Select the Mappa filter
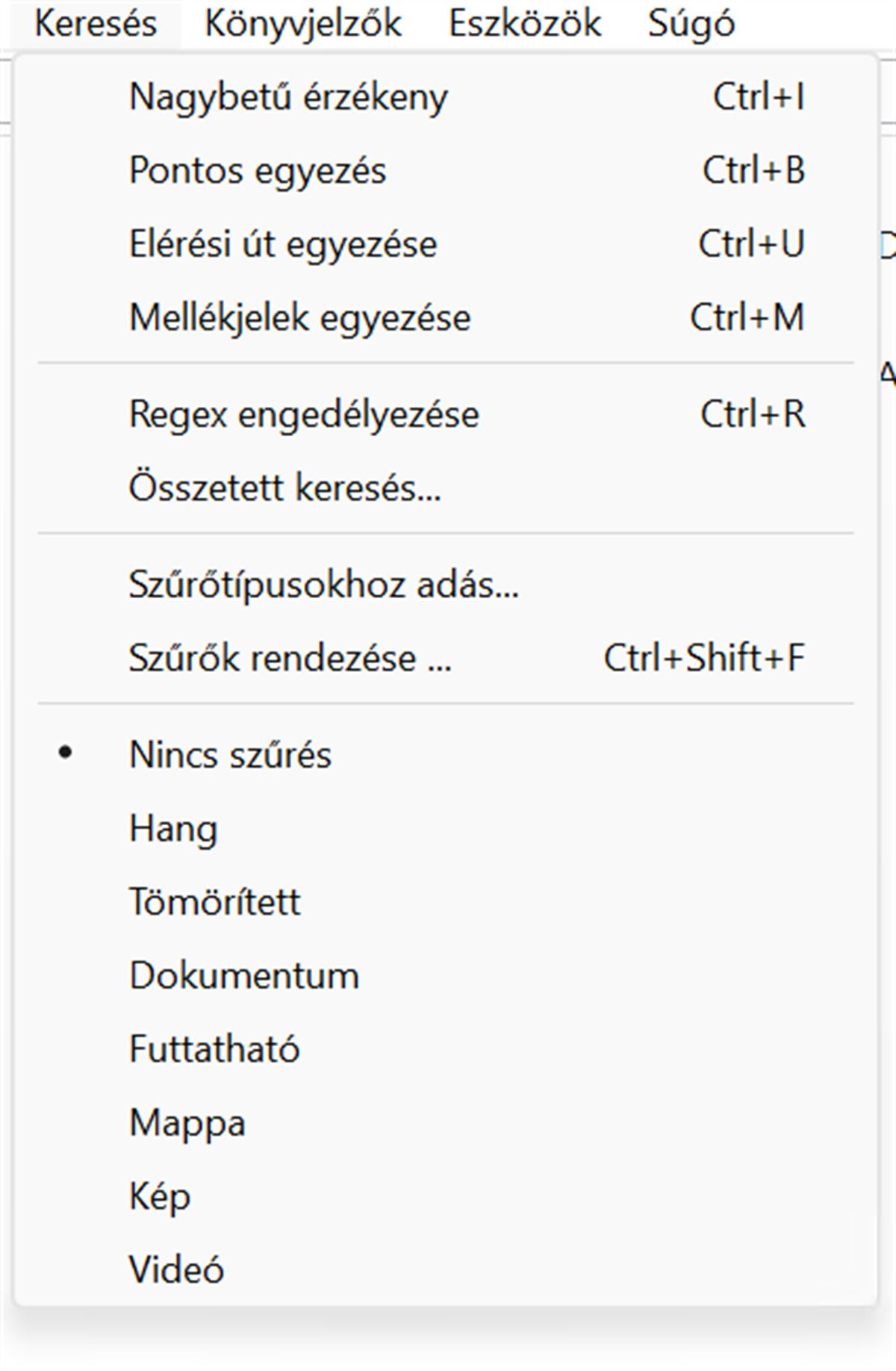The height and width of the screenshot is (1371, 896). [187, 1122]
